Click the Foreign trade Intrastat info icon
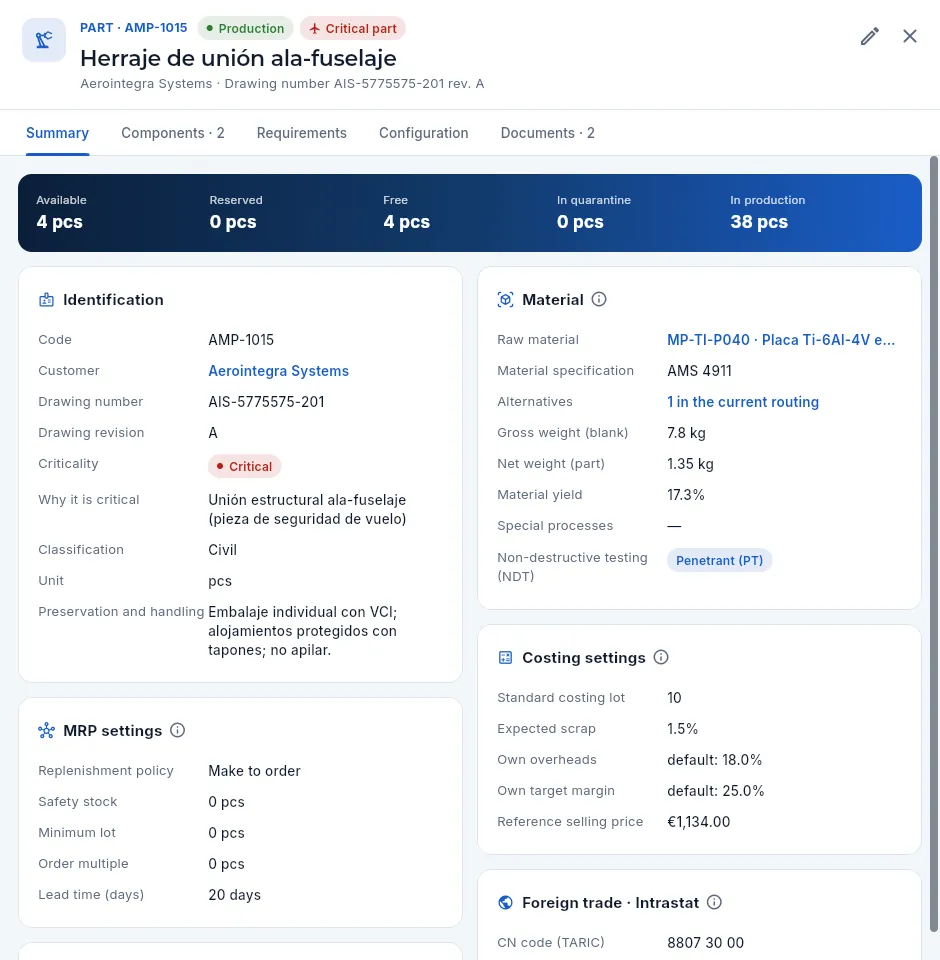This screenshot has height=960, width=940. (714, 902)
